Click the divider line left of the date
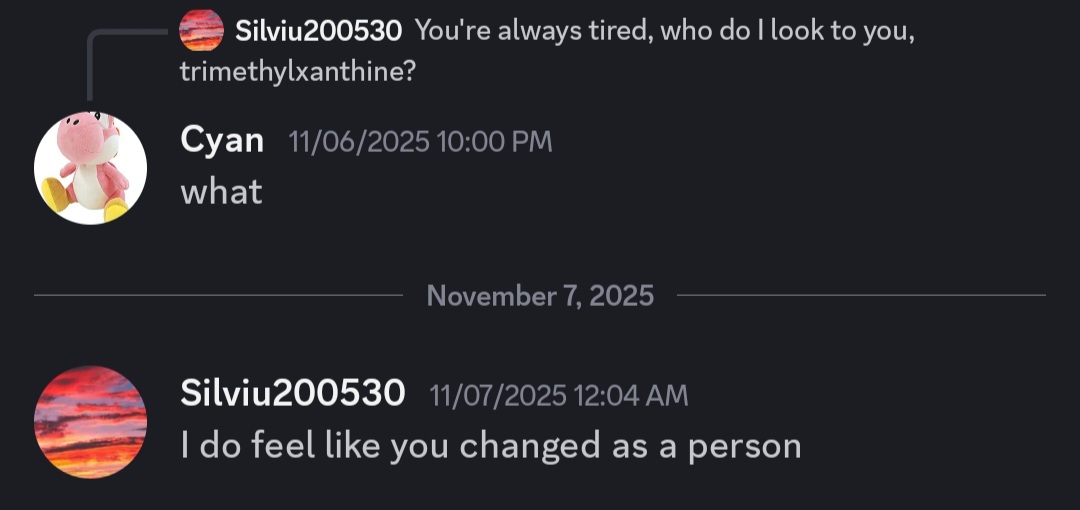Image resolution: width=1080 pixels, height=510 pixels. [218, 296]
